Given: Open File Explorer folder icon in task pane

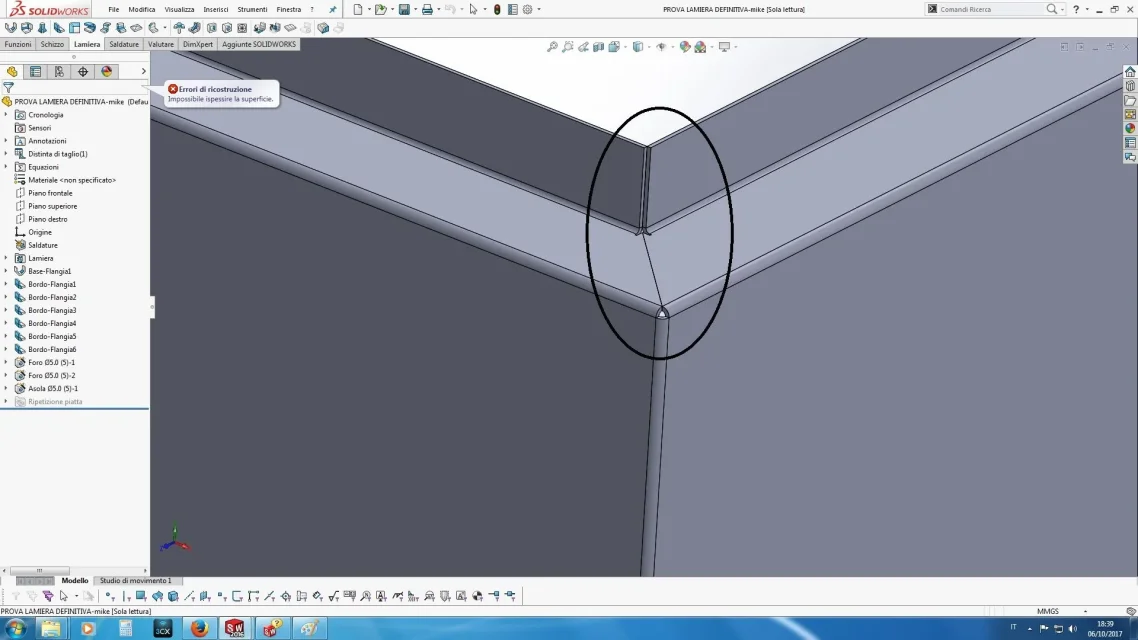Looking at the screenshot, I should tap(1130, 100).
